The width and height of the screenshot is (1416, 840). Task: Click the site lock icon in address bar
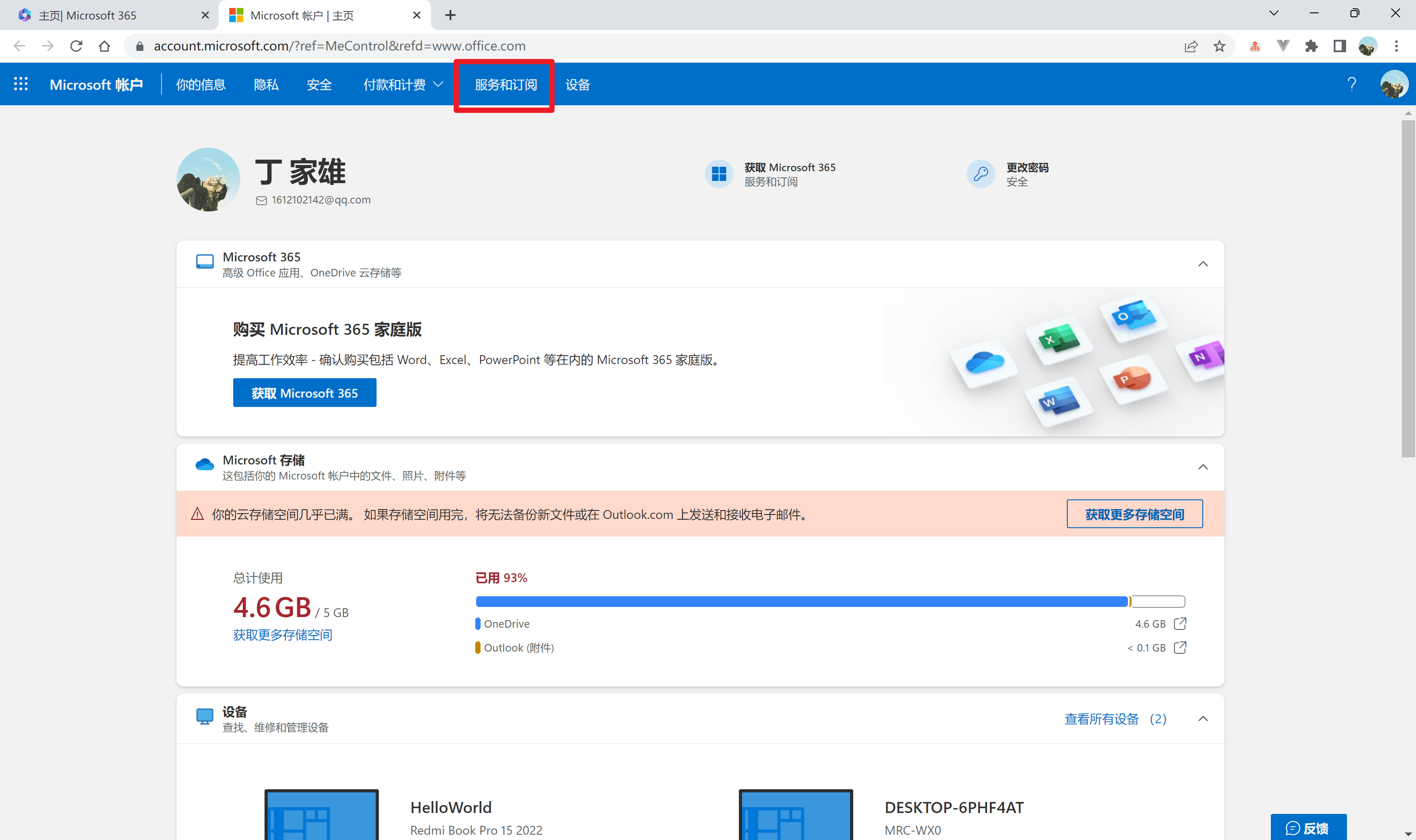point(140,46)
